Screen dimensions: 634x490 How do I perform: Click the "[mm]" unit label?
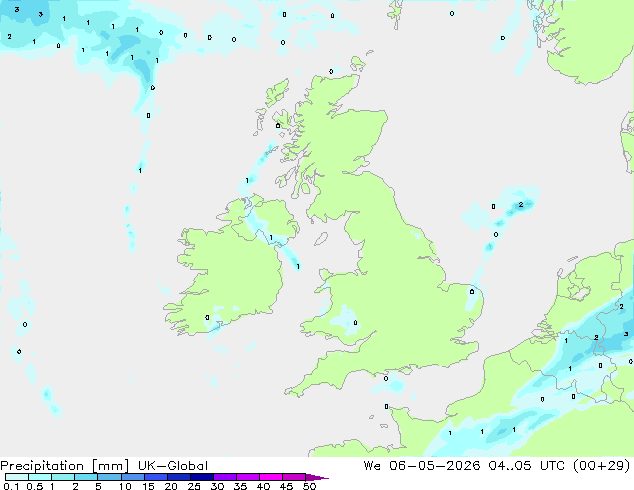point(110,466)
